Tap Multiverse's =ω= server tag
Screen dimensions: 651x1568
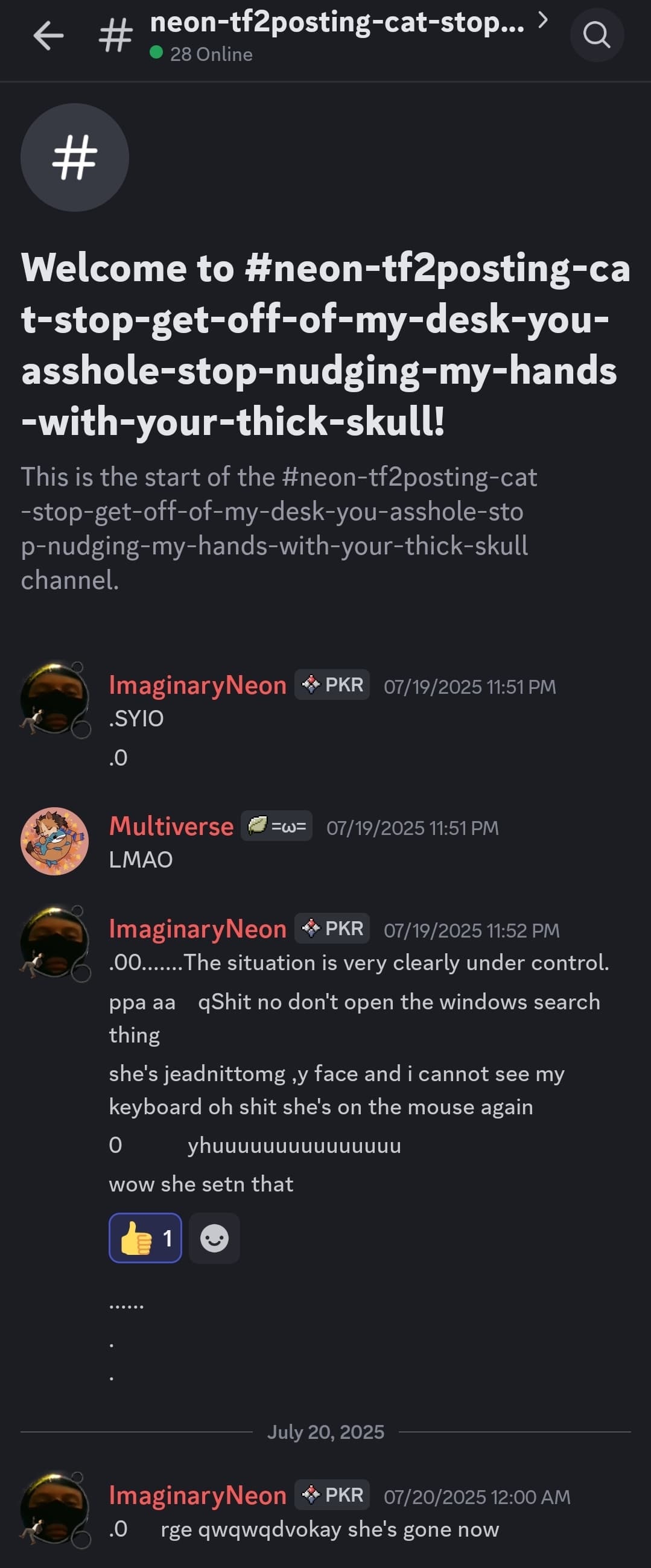[276, 826]
